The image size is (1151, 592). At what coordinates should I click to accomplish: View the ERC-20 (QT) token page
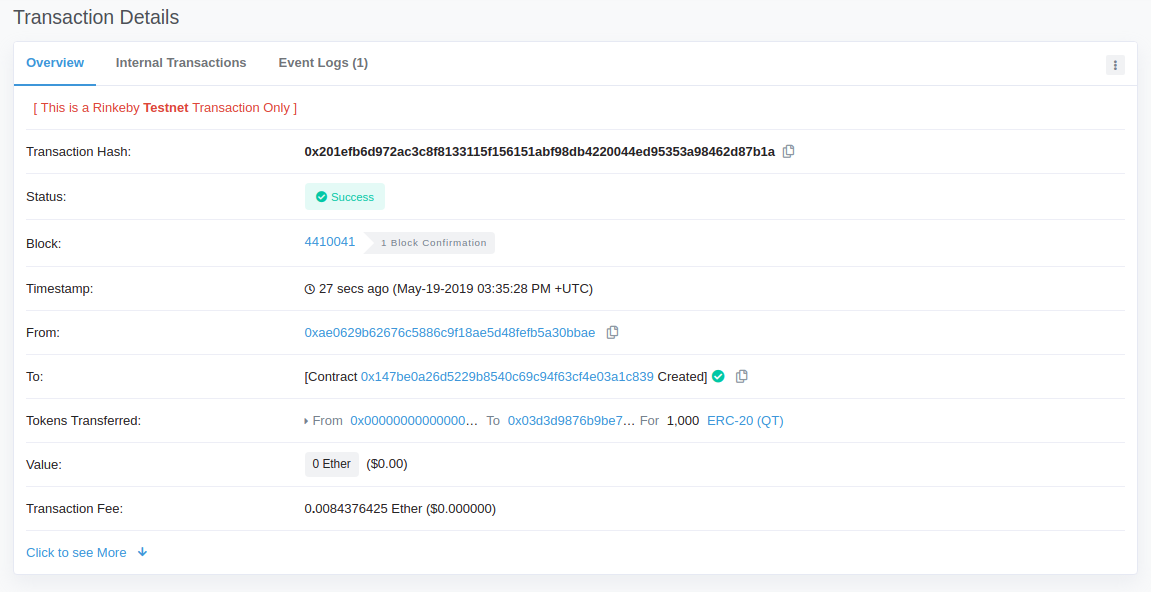click(x=744, y=420)
